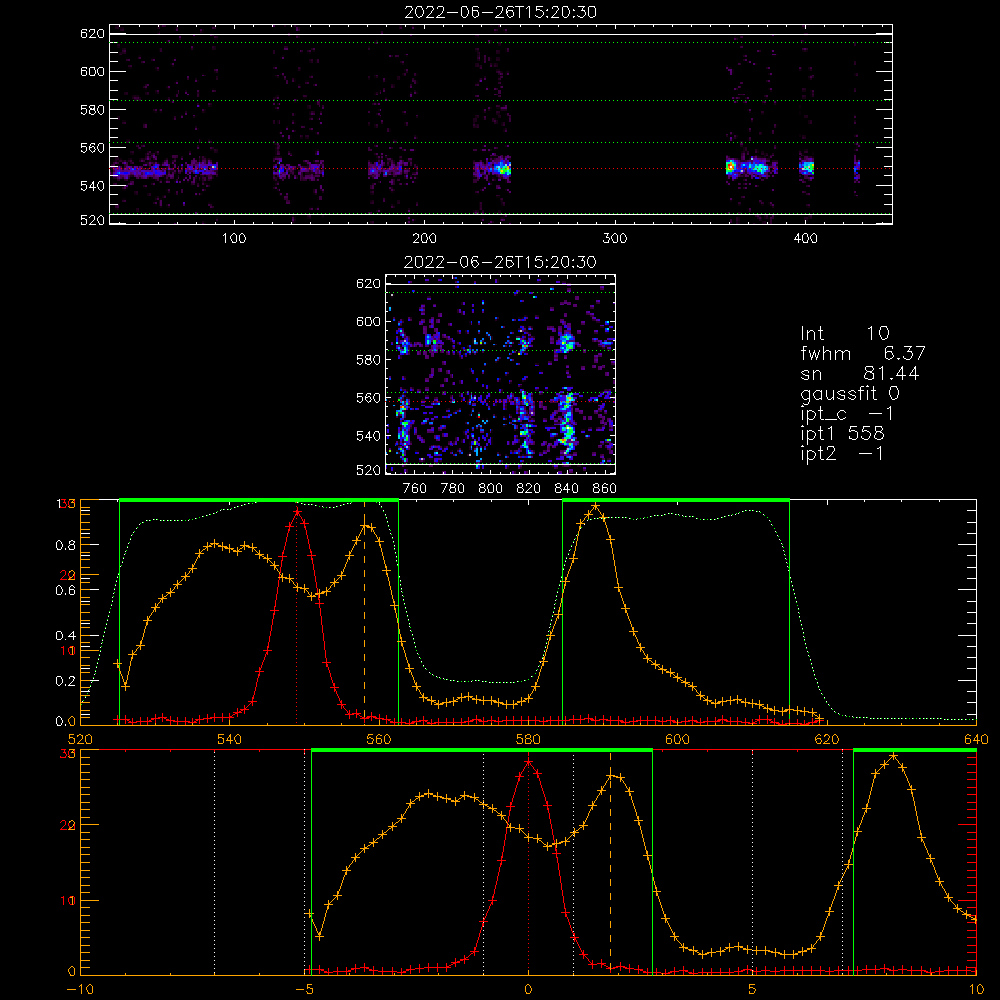Image resolution: width=1000 pixels, height=1000 pixels.
Task: Click x-axis tick 540 of upper profile plot
Action: pyautogui.click(x=230, y=739)
